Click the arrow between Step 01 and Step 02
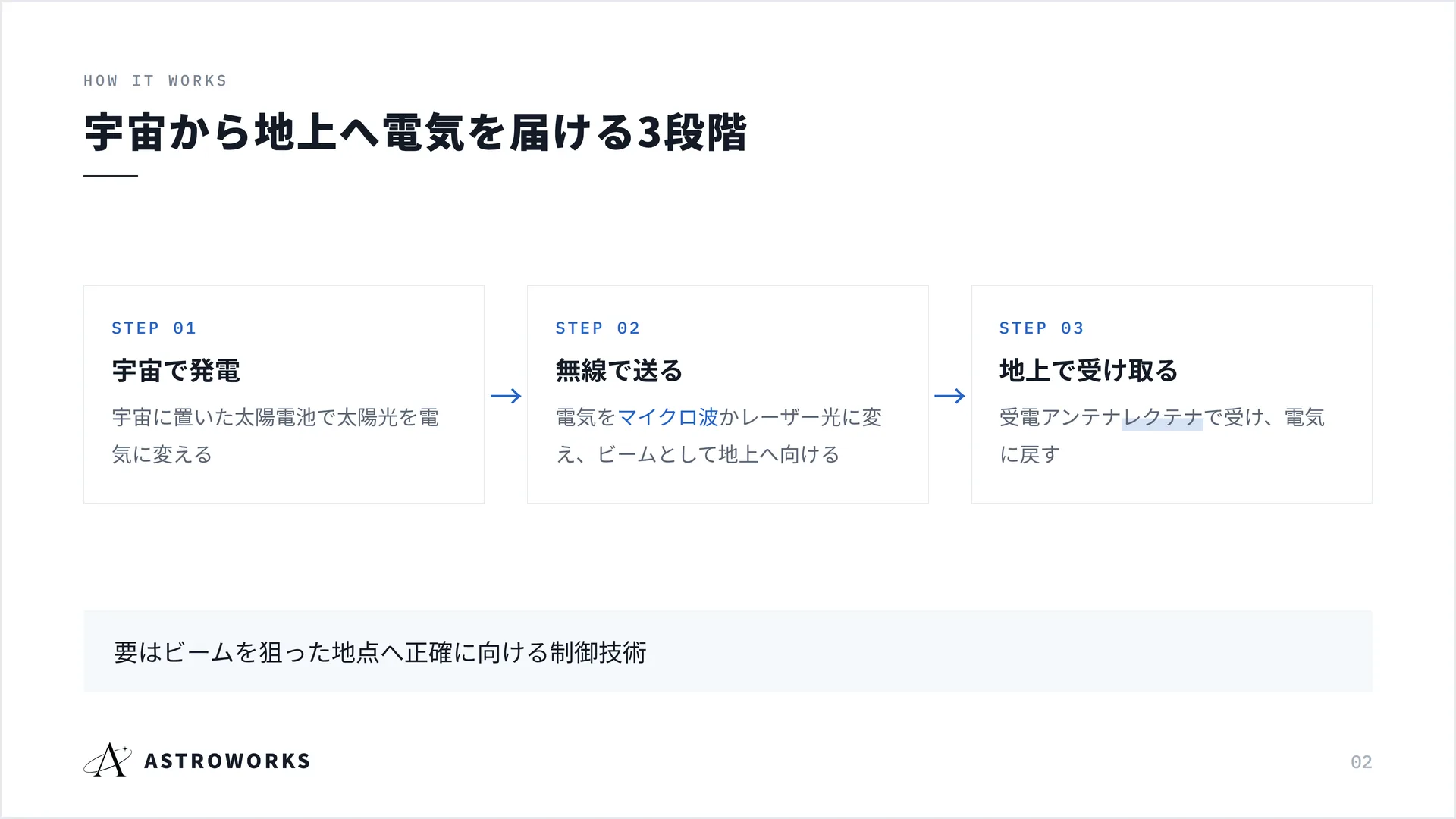The height and width of the screenshot is (819, 1456). pos(506,396)
